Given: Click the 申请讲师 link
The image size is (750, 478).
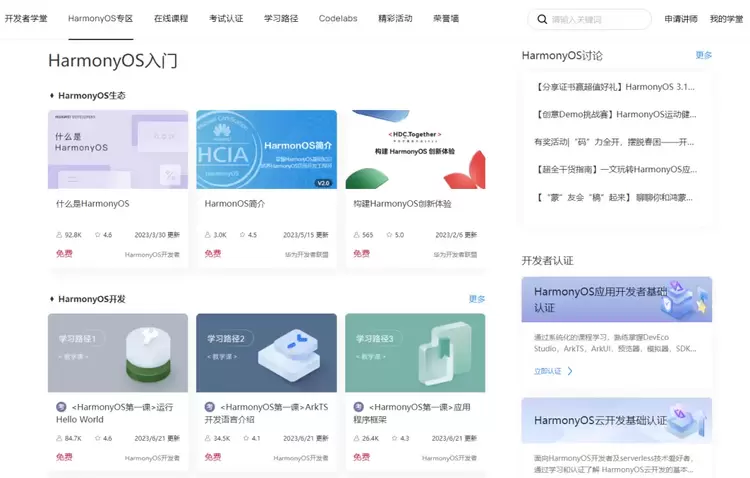Looking at the screenshot, I should (x=681, y=19).
